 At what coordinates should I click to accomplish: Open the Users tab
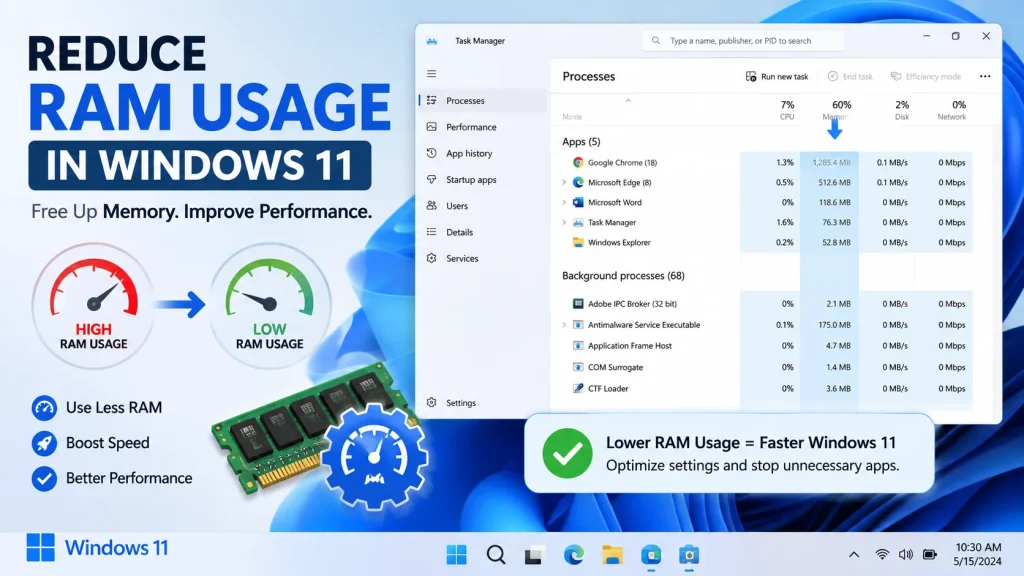483,206
